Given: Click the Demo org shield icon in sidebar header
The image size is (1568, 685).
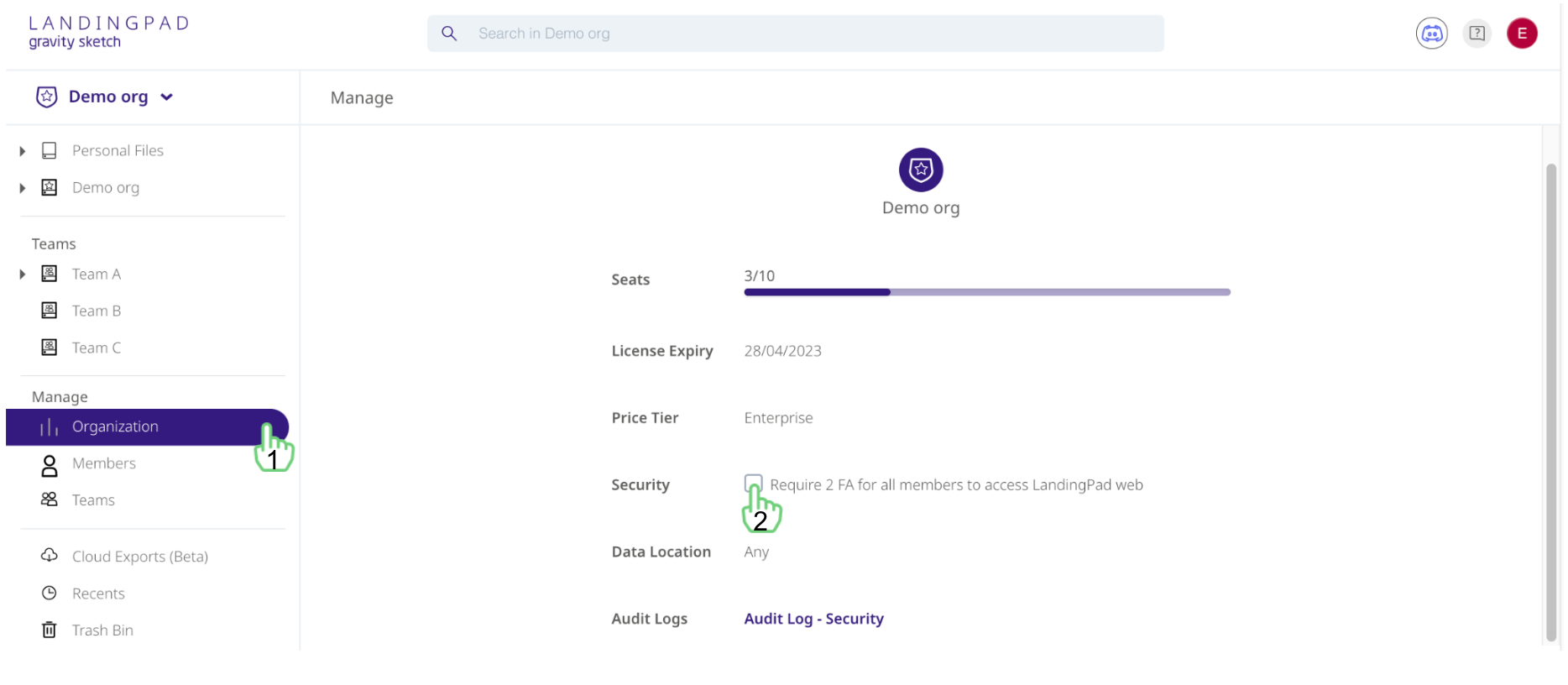Looking at the screenshot, I should (x=47, y=97).
